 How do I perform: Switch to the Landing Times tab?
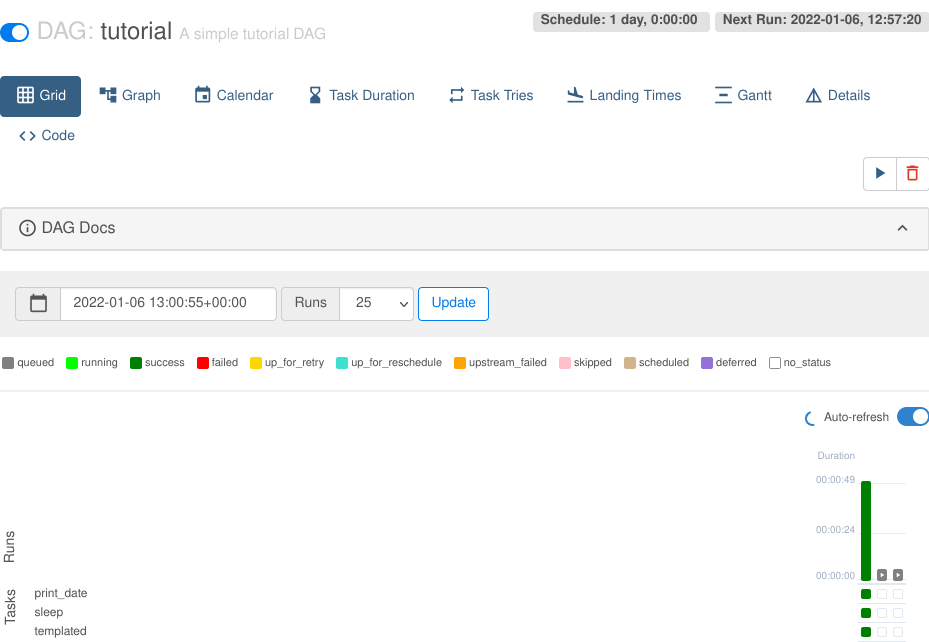click(x=624, y=95)
